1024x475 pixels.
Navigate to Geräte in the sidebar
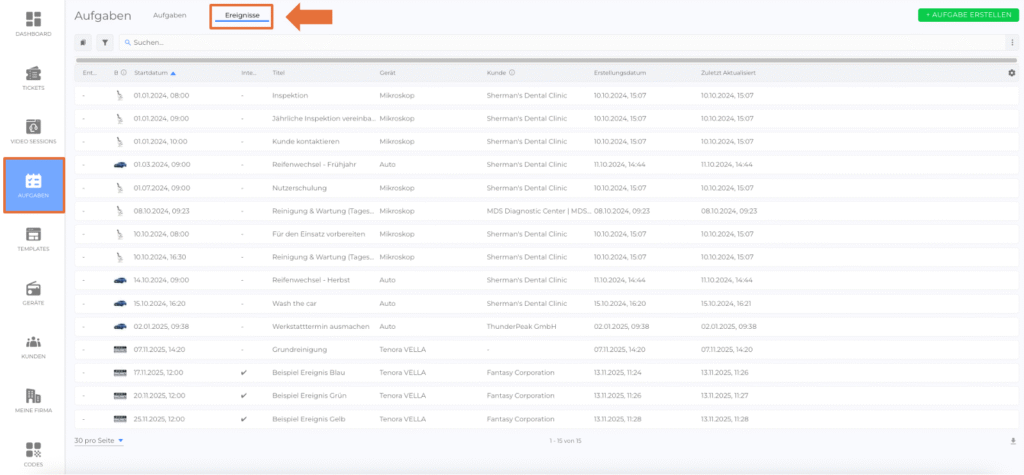(x=34, y=292)
